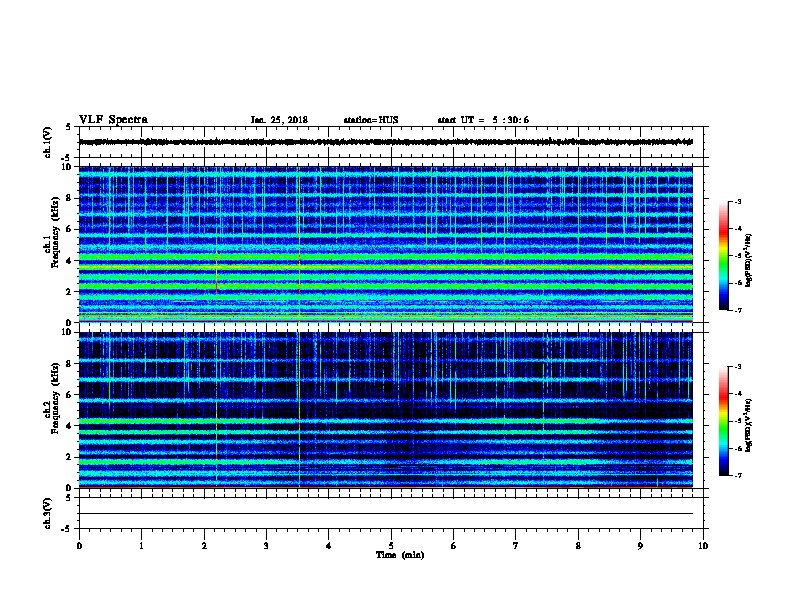
Task: Click the "-5" tick on ch.3(V) axis
Action: point(67,529)
